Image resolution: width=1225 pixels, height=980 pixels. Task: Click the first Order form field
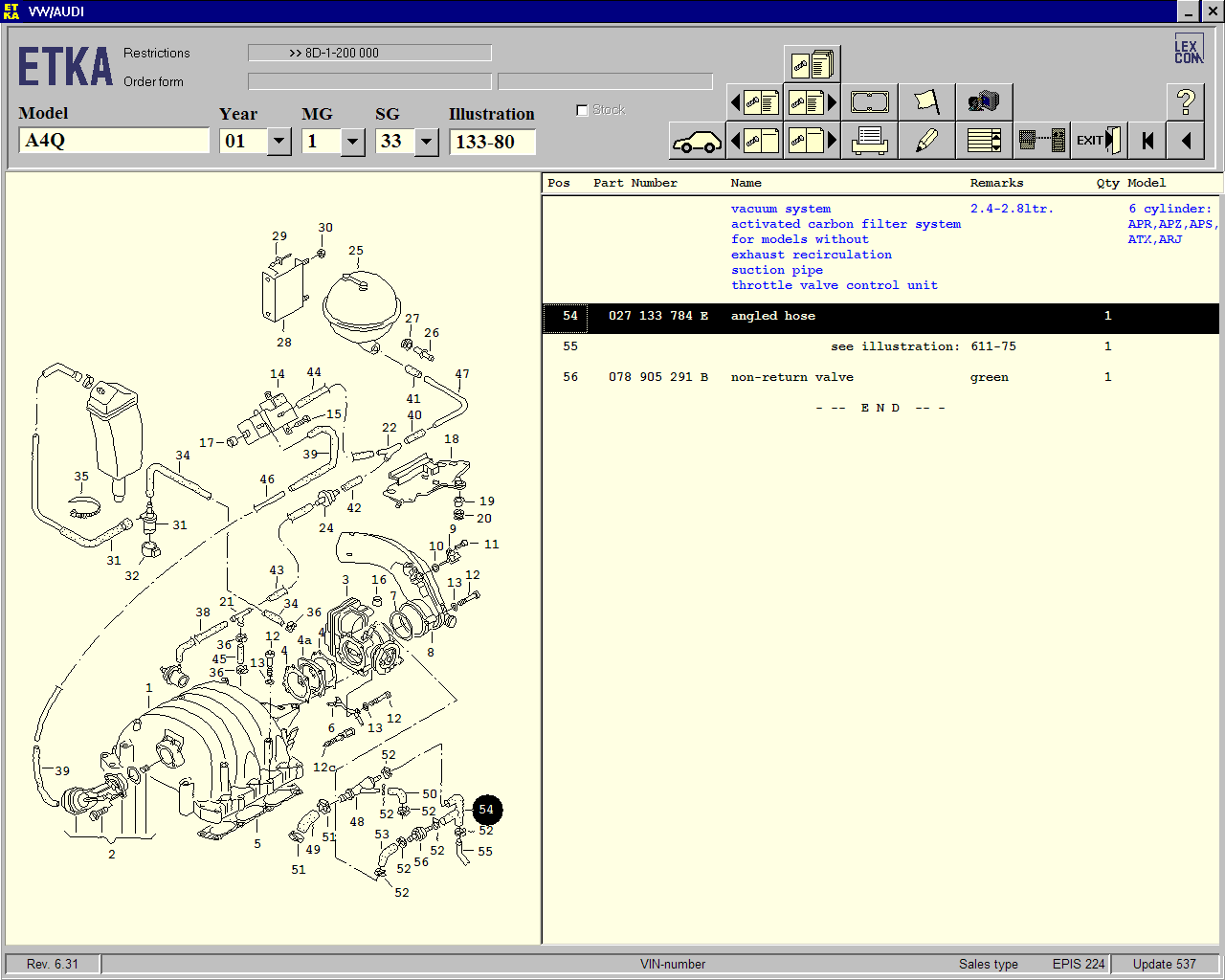pyautogui.click(x=369, y=81)
